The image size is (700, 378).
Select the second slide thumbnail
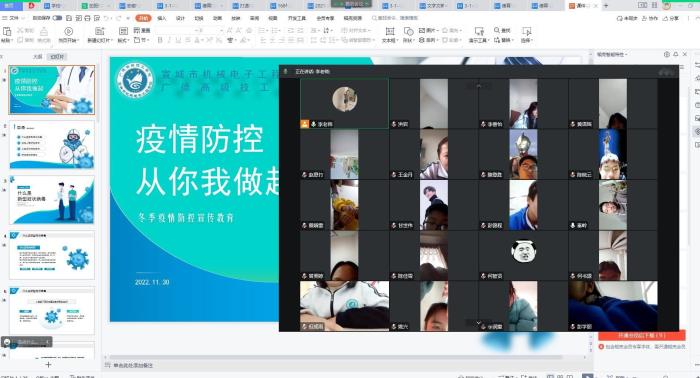(x=52, y=145)
